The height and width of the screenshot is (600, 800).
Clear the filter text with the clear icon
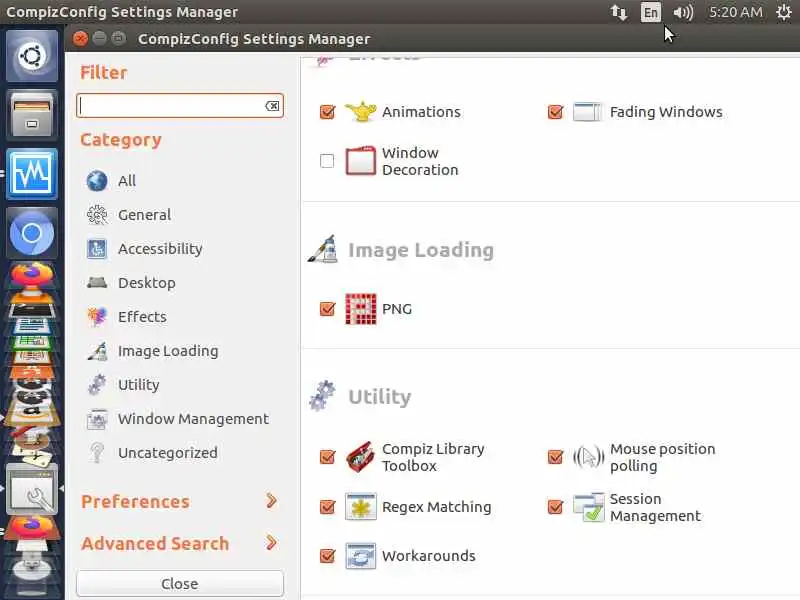pos(271,106)
